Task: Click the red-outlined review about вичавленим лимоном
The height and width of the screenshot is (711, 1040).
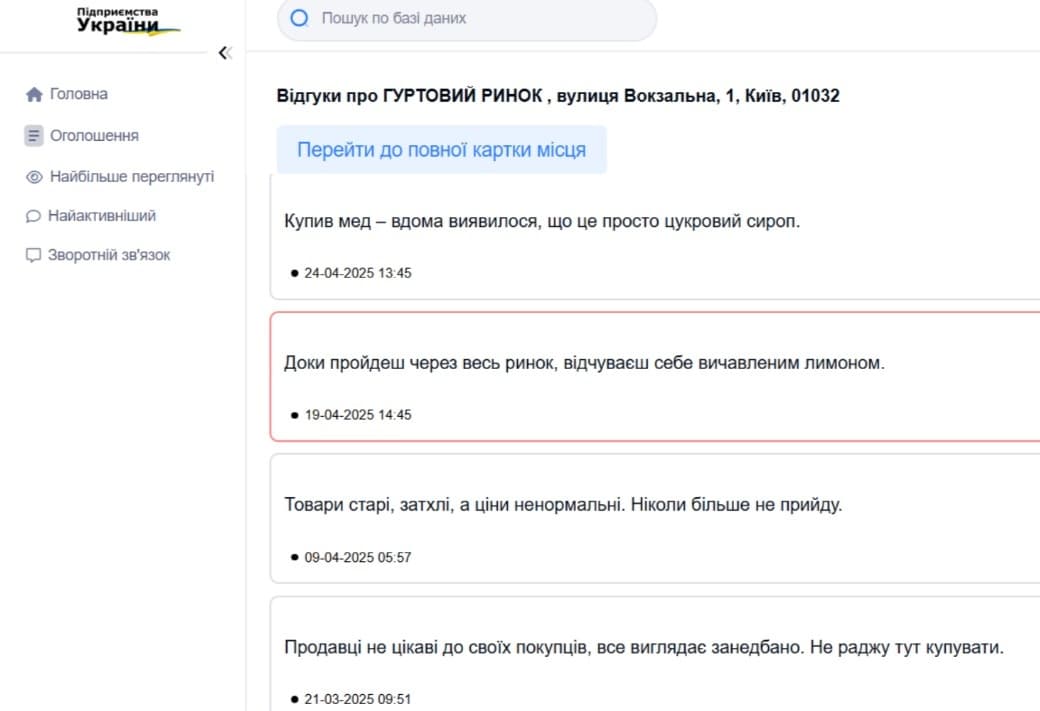Action: coord(584,364)
